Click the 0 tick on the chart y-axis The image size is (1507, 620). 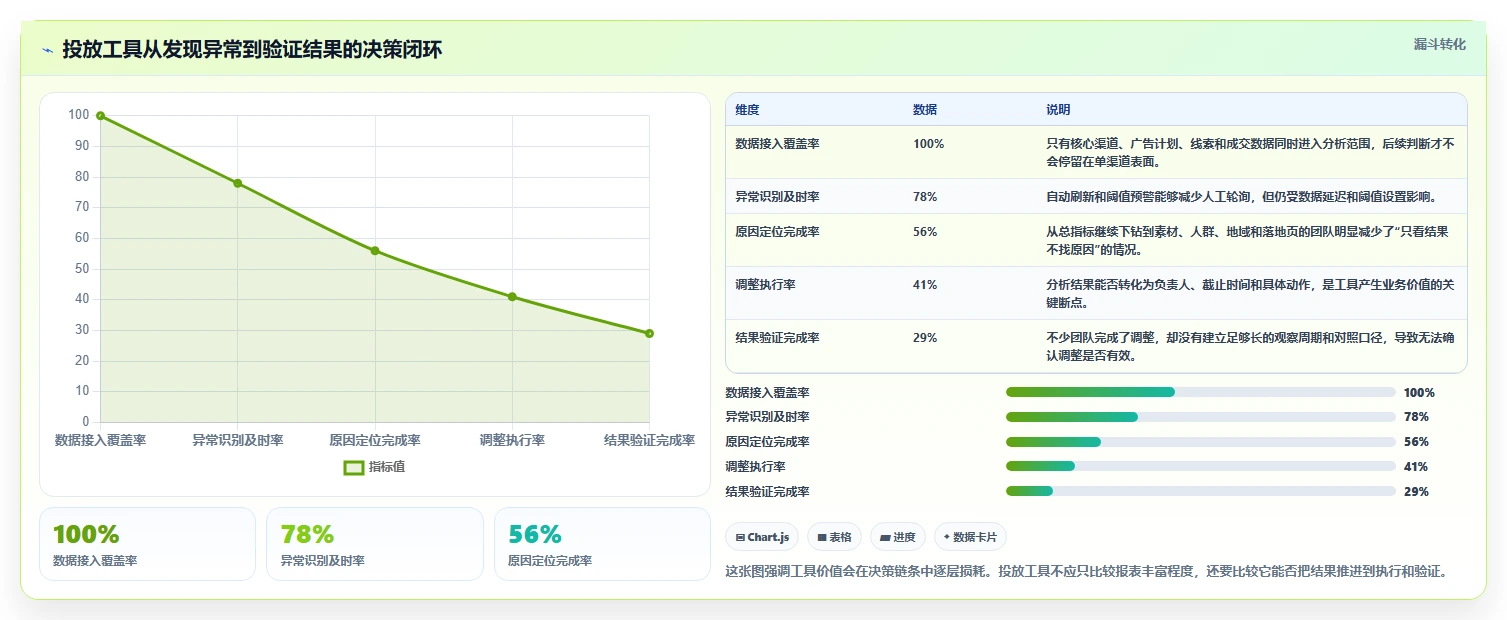pyautogui.click(x=86, y=421)
